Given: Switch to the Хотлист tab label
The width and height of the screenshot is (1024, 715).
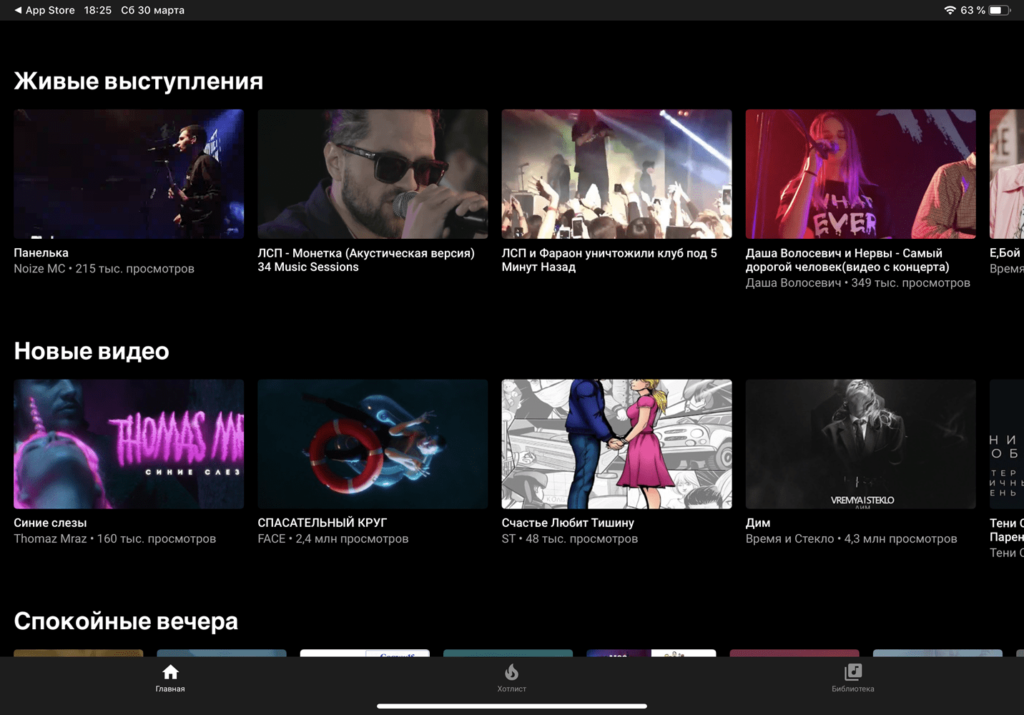Looking at the screenshot, I should (x=511, y=689).
